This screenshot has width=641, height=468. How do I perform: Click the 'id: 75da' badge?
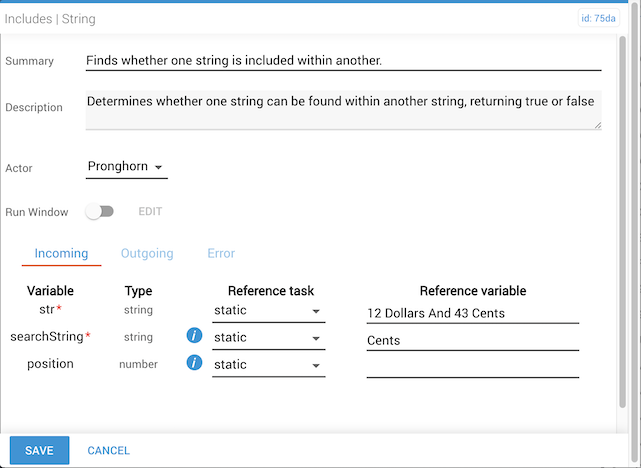pos(599,18)
